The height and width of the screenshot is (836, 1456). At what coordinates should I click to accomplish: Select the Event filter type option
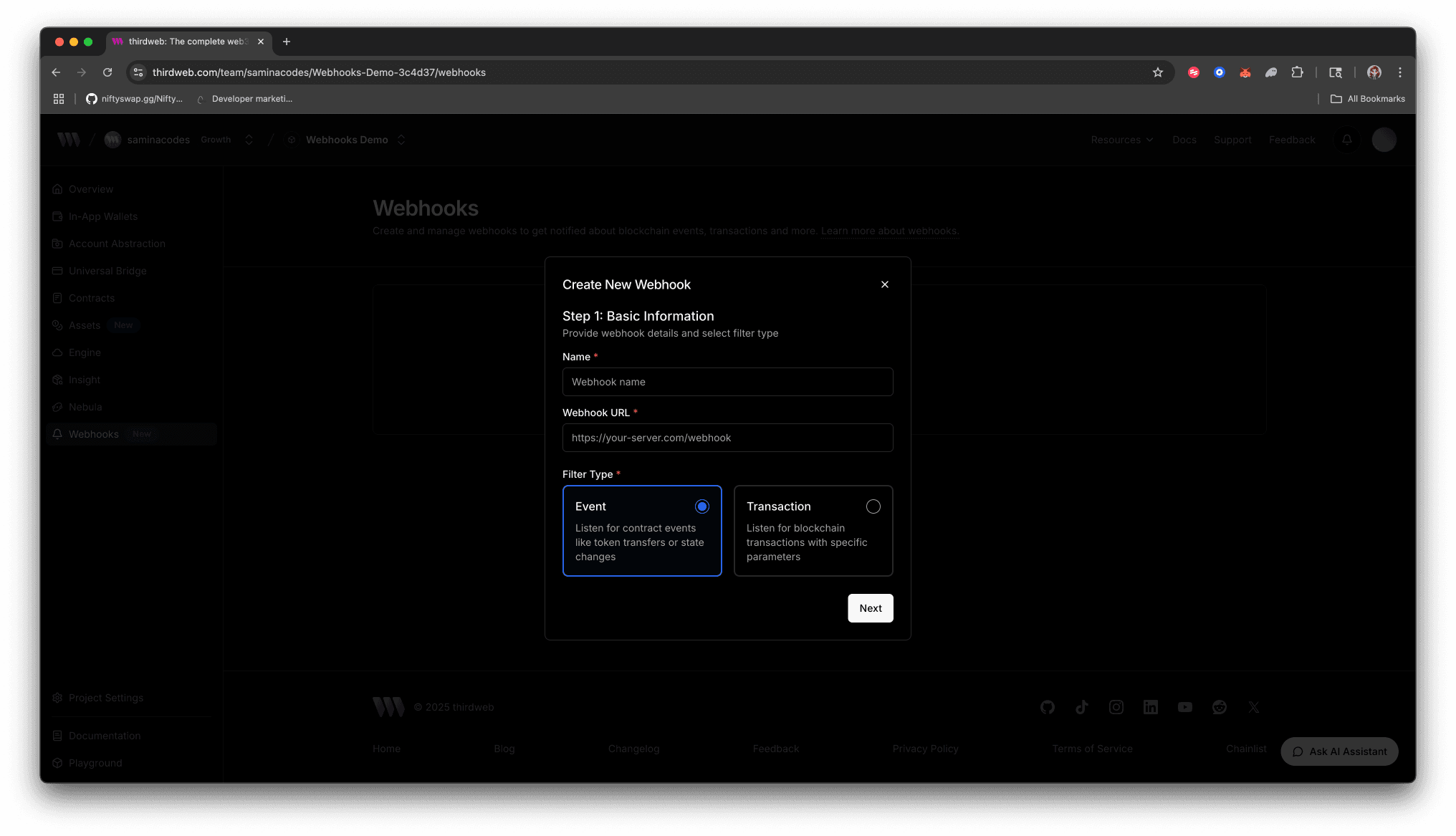(x=642, y=531)
